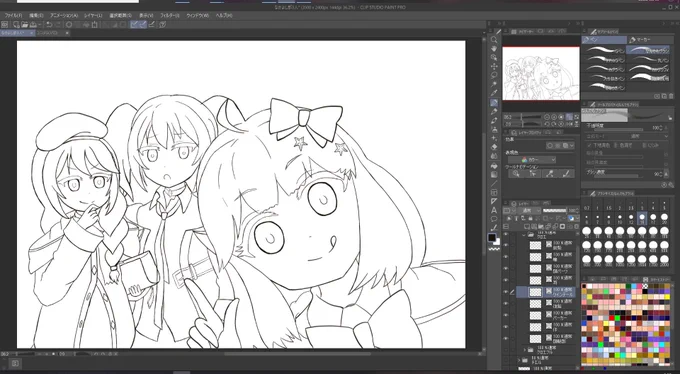Select the Gradient tool
680x374 pixels.
(x=494, y=174)
